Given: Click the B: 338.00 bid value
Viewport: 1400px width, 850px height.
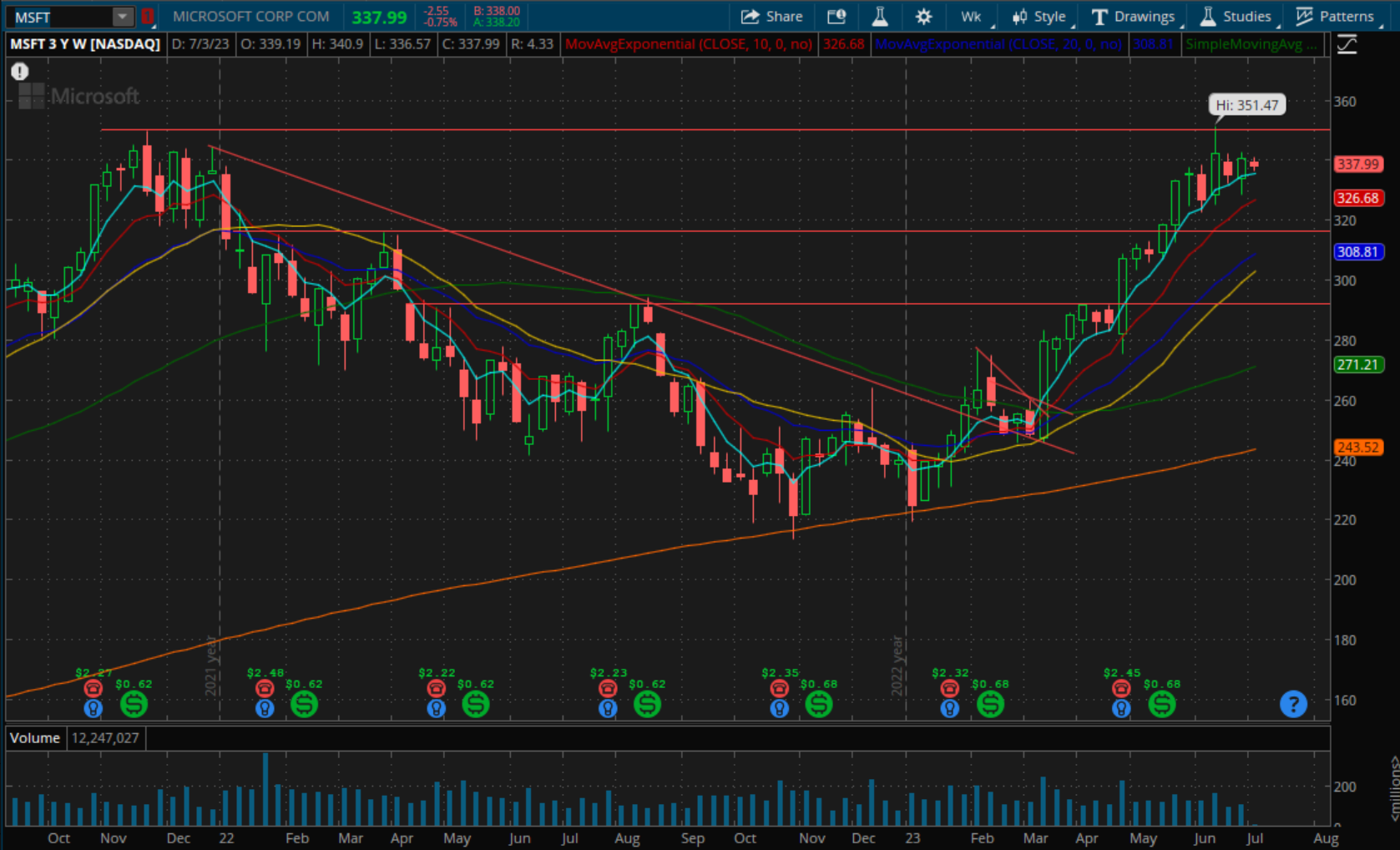Looking at the screenshot, I should click(x=497, y=11).
